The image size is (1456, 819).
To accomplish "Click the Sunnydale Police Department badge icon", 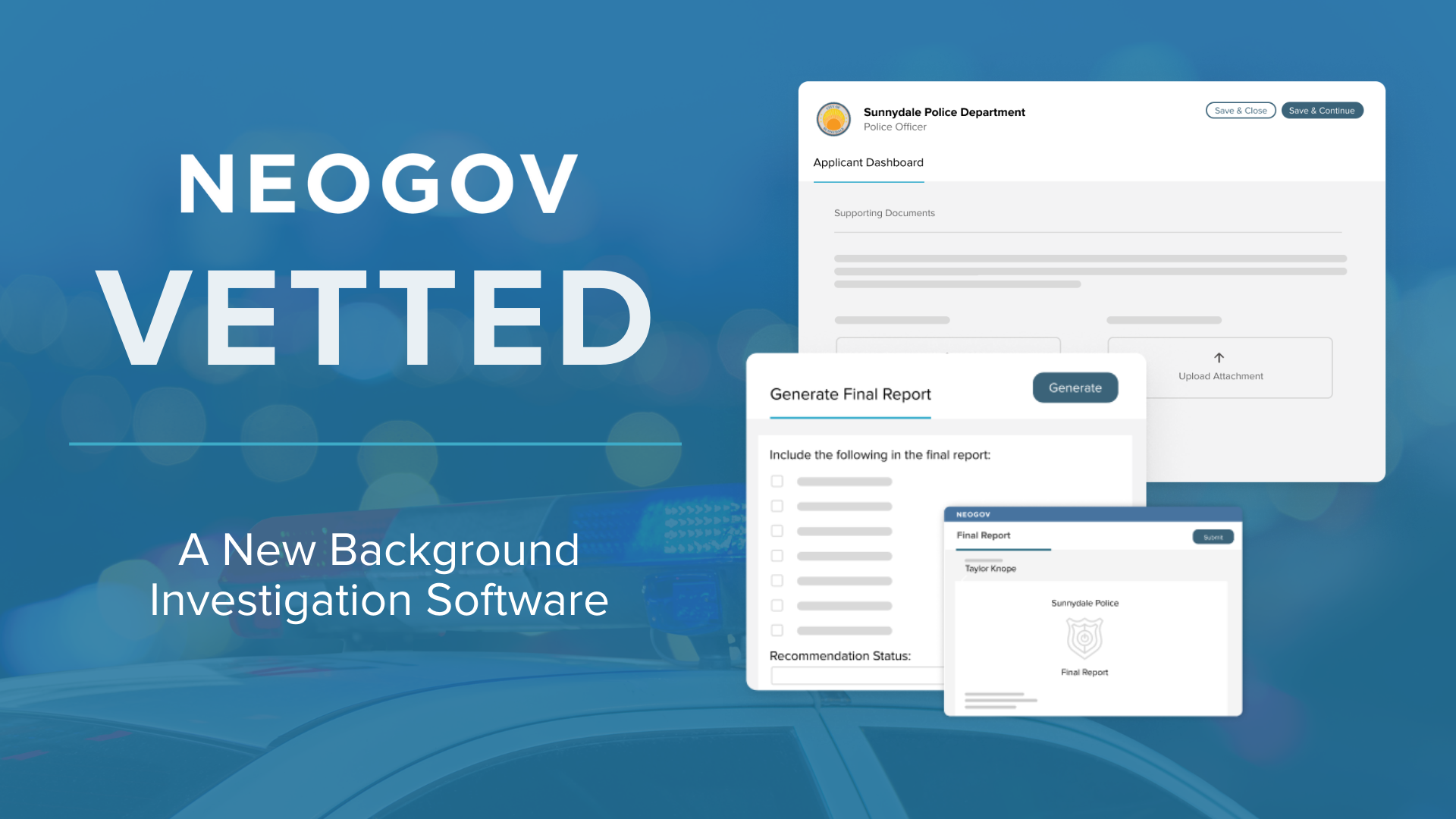I will 833,118.
